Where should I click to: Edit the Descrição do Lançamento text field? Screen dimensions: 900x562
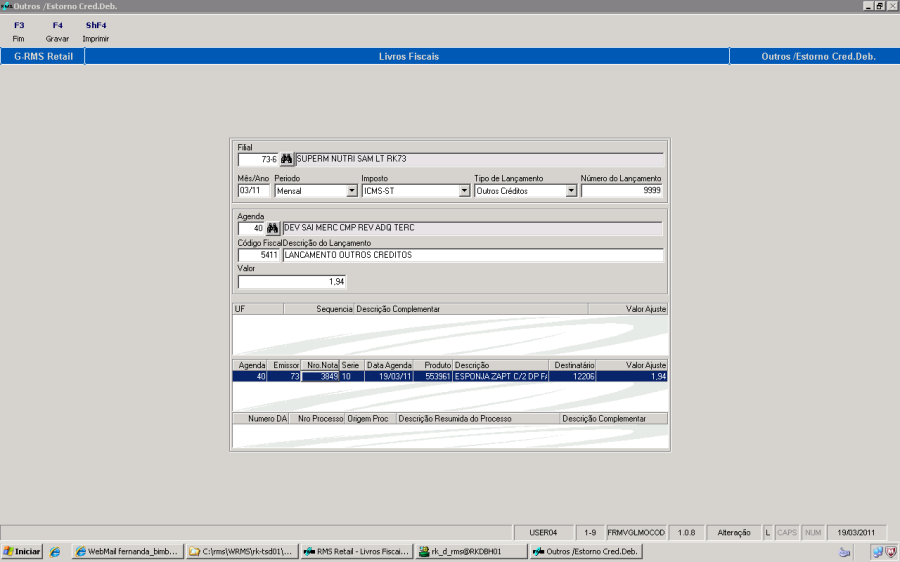click(472, 255)
